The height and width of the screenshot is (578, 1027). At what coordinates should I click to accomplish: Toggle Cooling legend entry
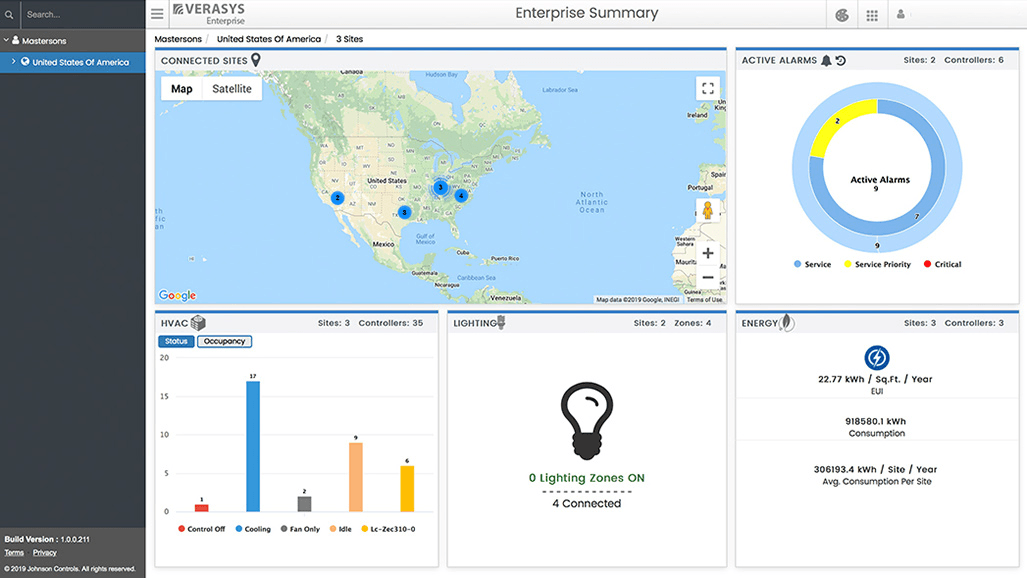coord(253,529)
